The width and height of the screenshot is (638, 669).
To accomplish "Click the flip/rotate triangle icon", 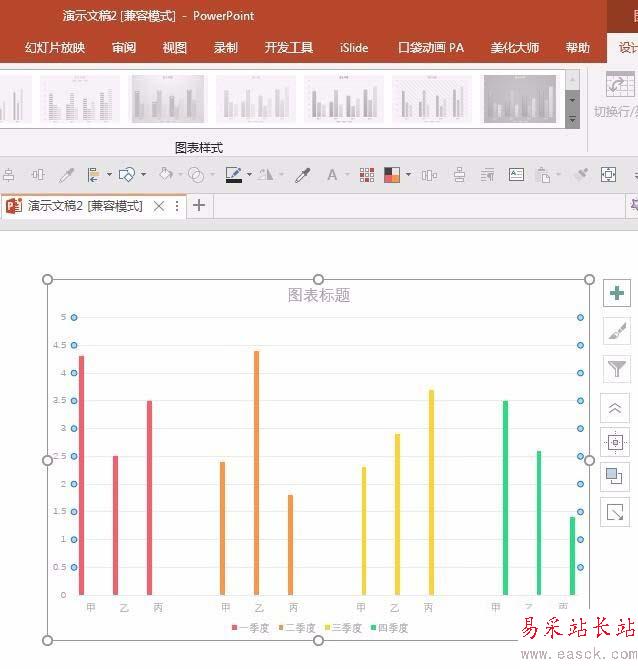I will (265, 175).
